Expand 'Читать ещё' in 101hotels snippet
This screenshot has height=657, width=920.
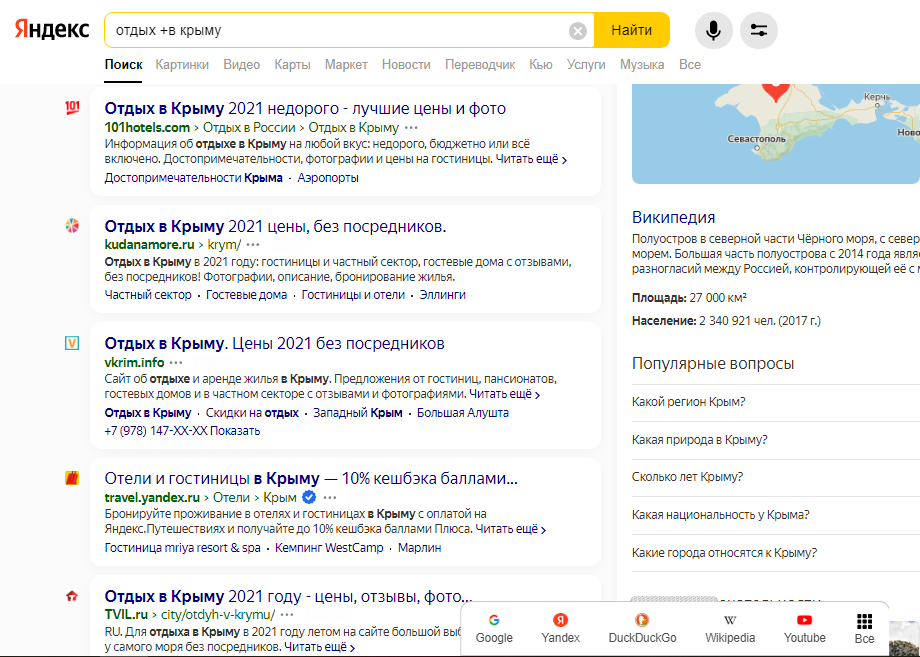coord(531,159)
